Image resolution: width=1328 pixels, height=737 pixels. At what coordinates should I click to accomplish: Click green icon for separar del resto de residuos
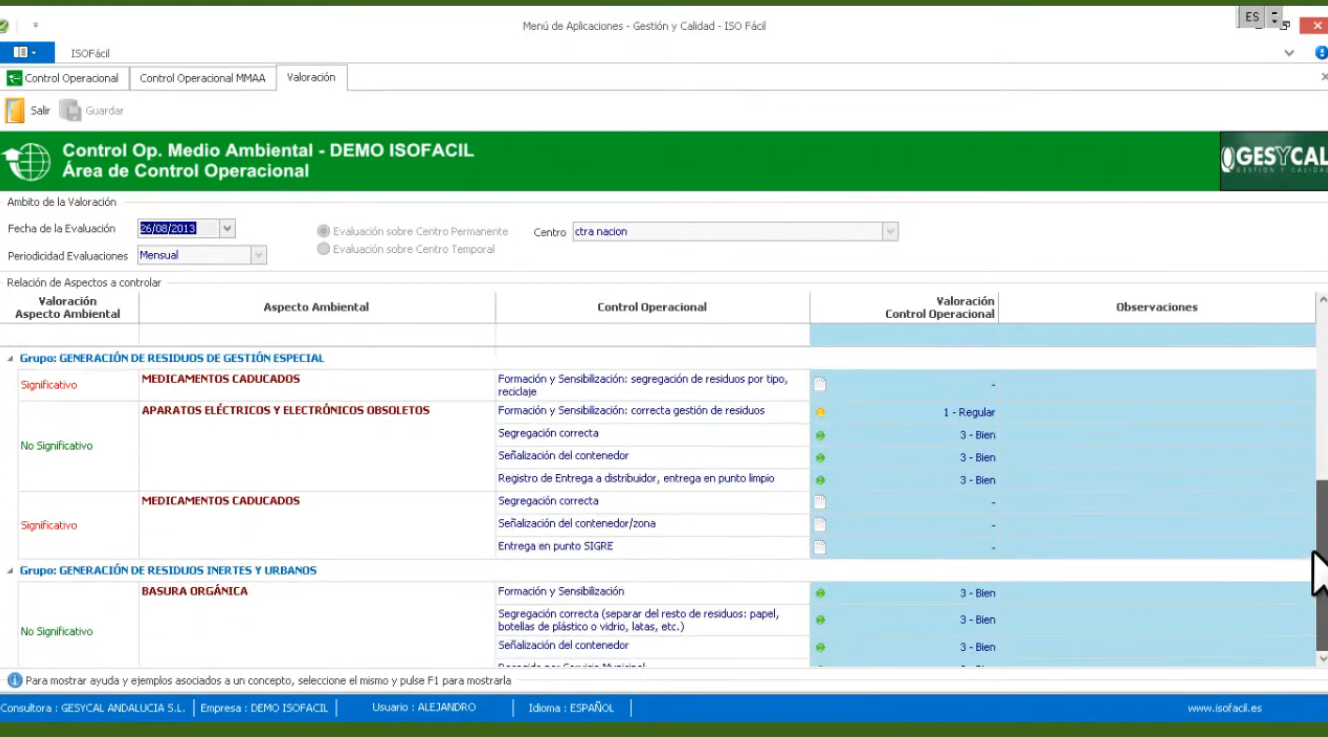click(x=820, y=620)
